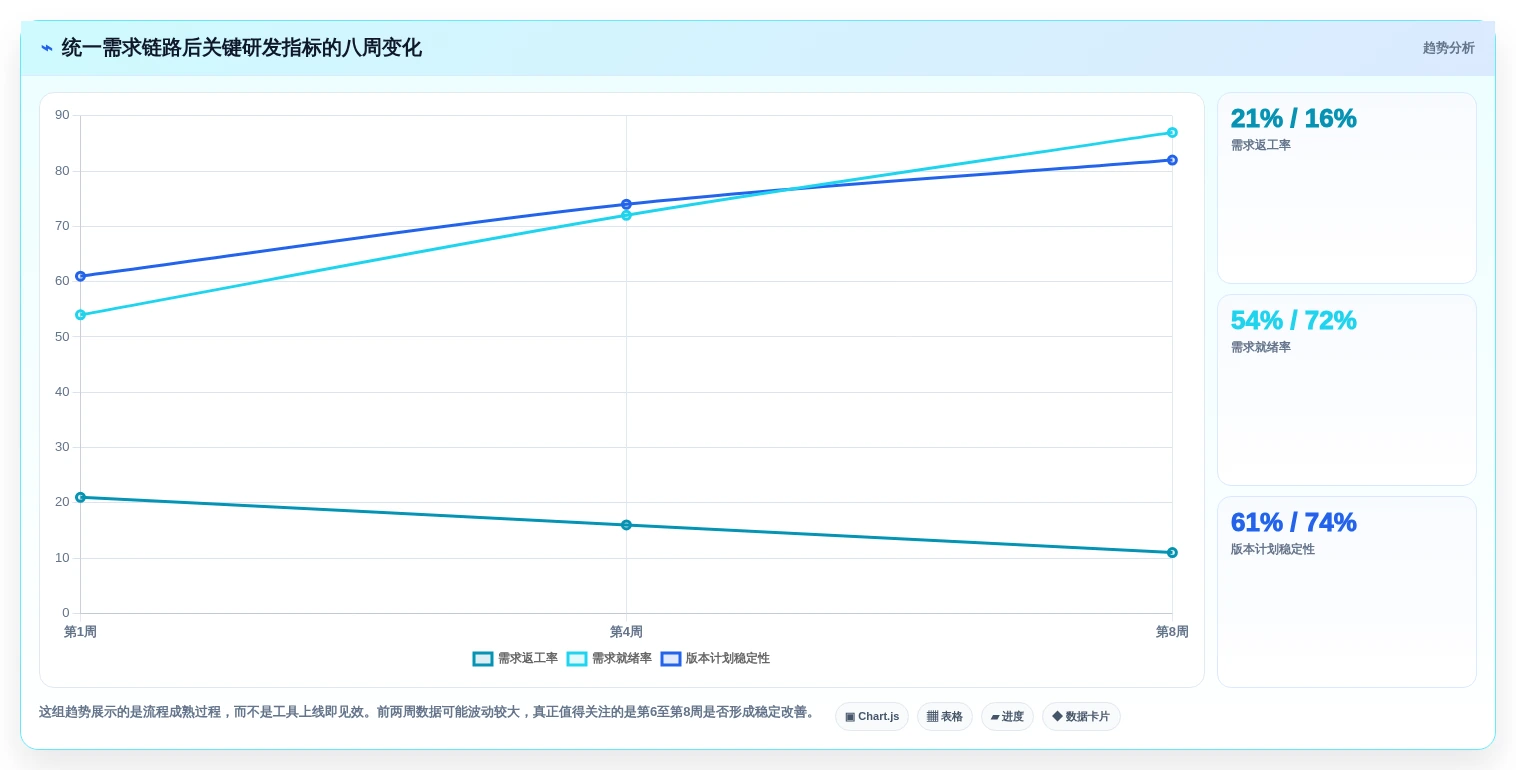This screenshot has height=770, width=1516.
Task: Select the Chart.js tag
Action: tap(872, 717)
